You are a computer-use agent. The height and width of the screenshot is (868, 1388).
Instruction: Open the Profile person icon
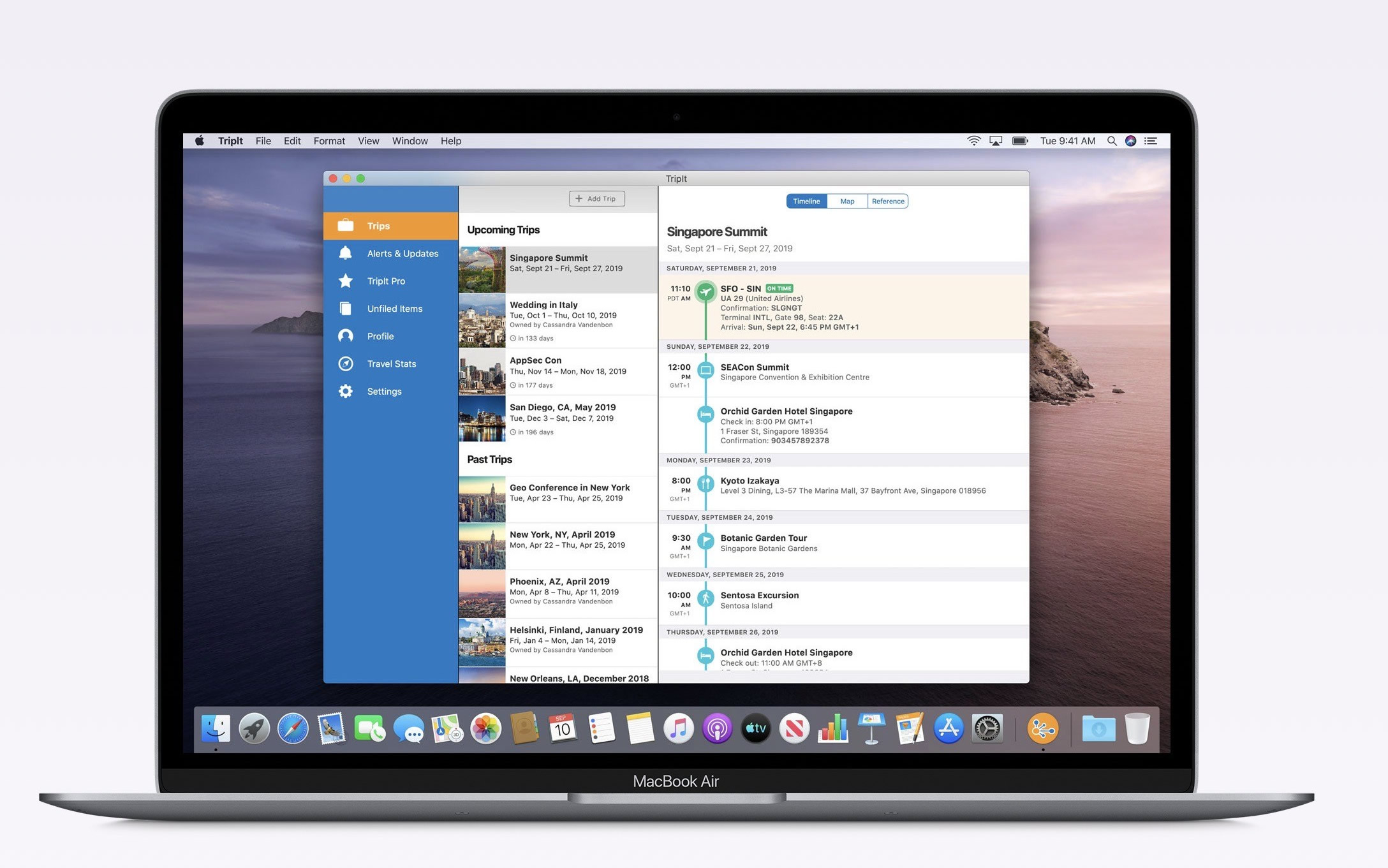pyautogui.click(x=345, y=336)
